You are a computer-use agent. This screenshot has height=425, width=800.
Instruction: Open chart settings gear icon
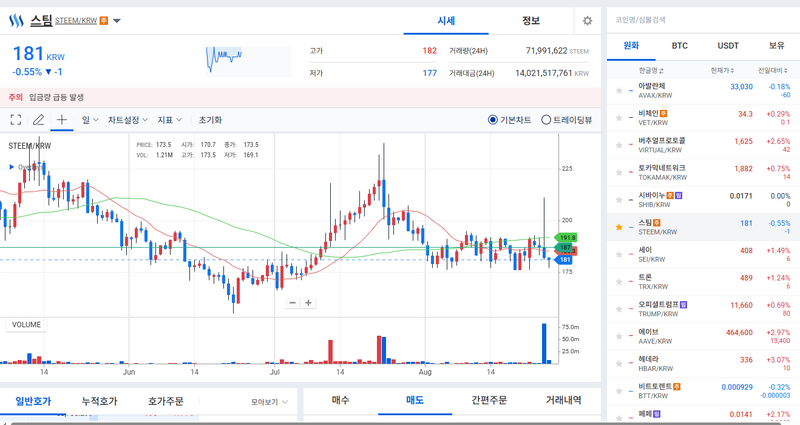pyautogui.click(x=587, y=21)
